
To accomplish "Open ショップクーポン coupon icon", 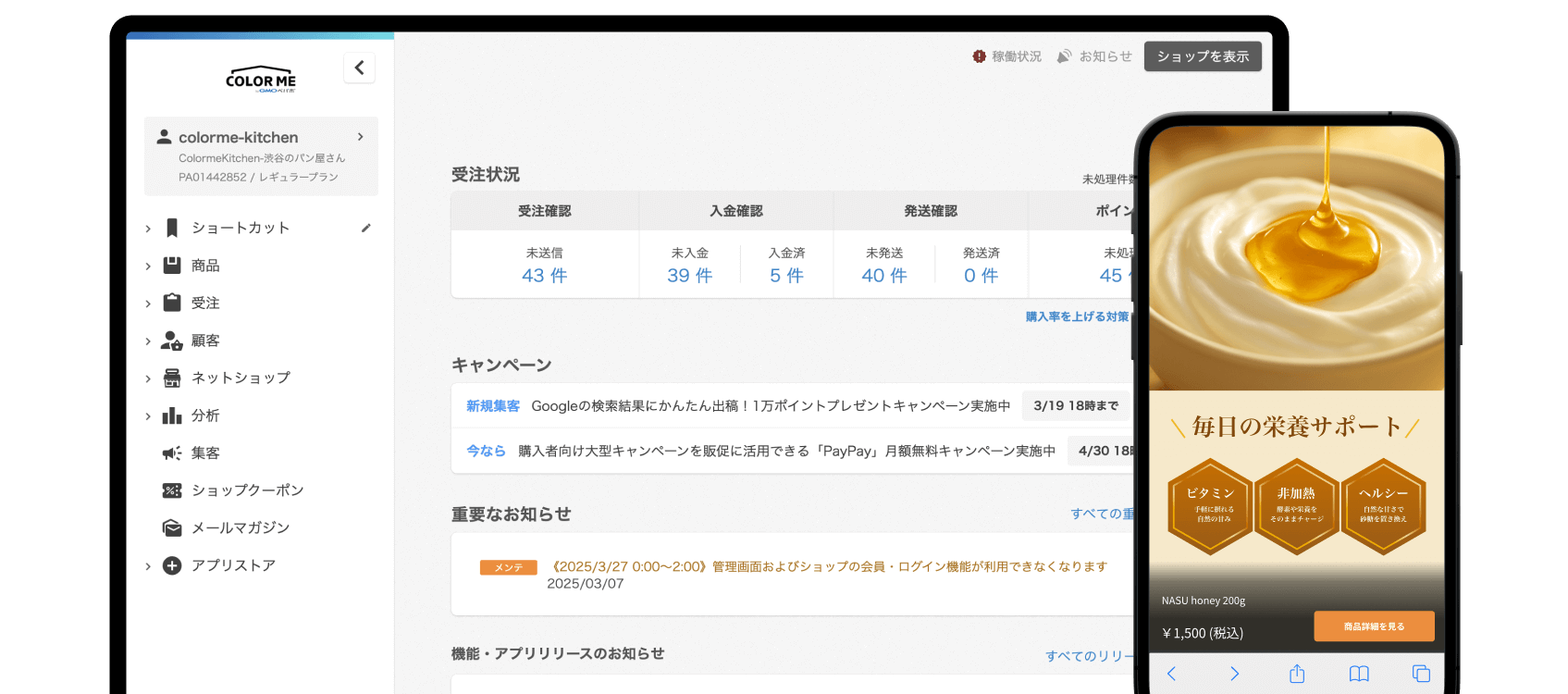I will [172, 490].
